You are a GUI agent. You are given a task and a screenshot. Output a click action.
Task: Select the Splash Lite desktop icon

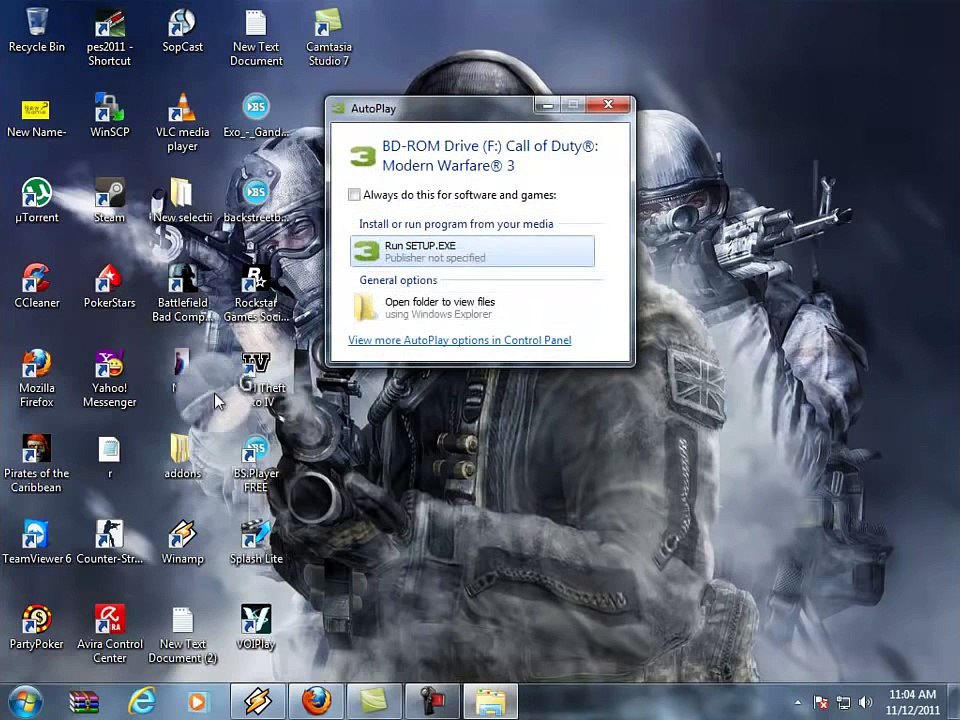(x=256, y=541)
